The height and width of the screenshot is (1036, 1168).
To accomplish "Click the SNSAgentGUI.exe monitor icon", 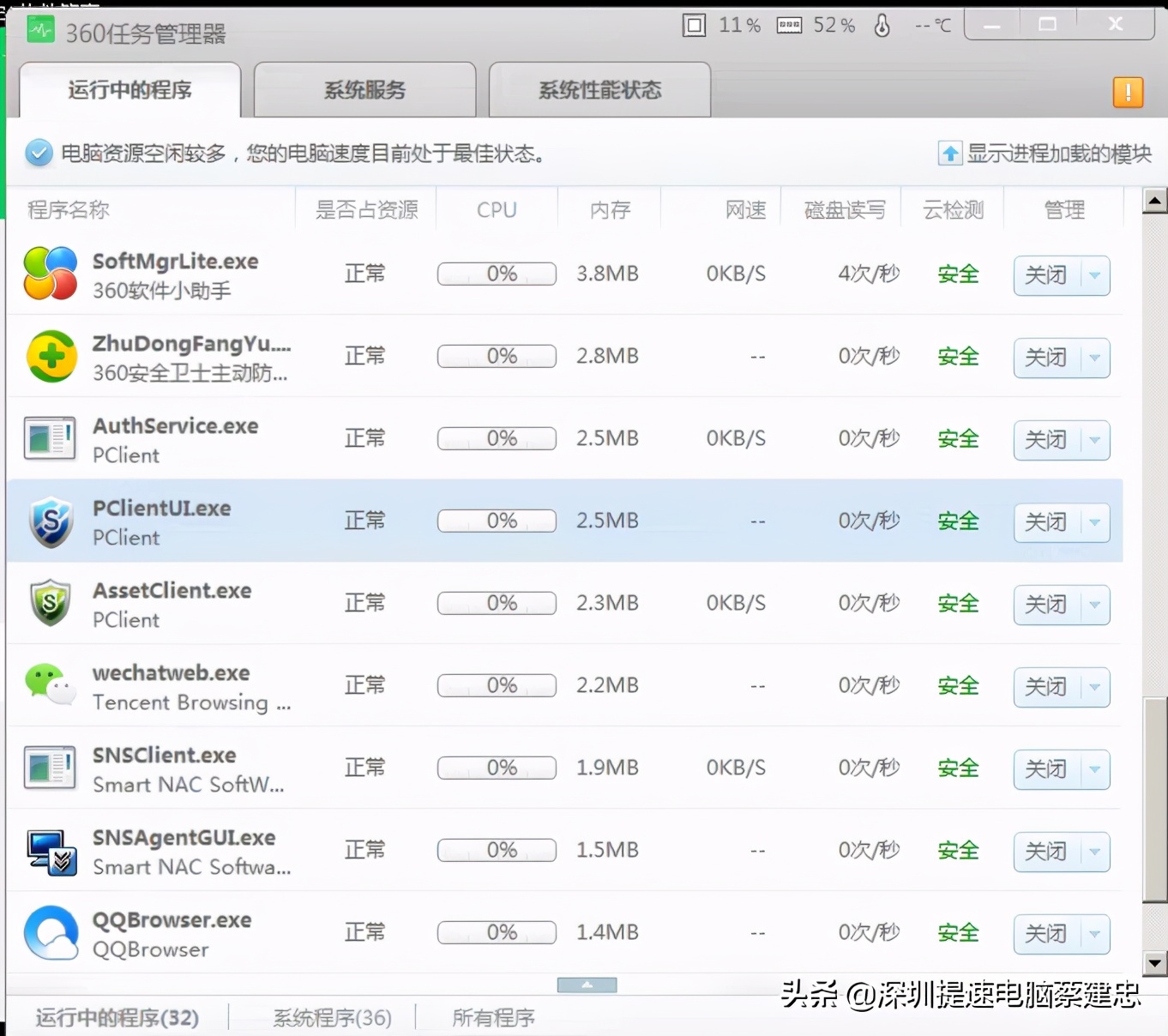I will point(49,850).
